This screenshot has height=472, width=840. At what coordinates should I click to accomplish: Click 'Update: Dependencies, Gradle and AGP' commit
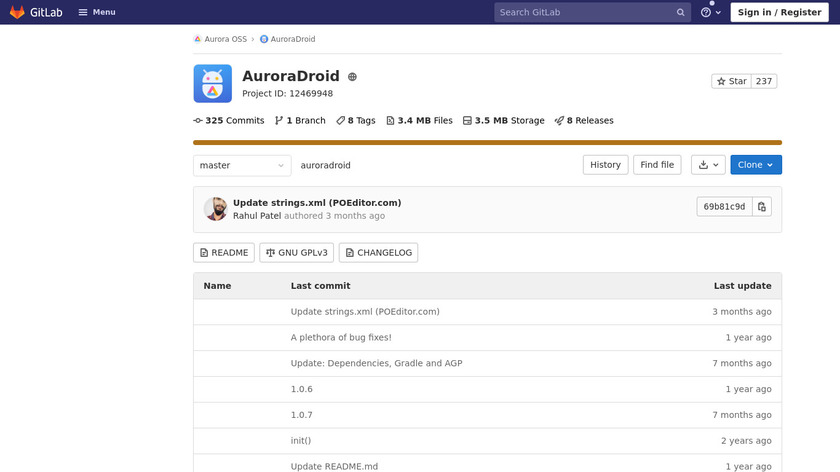click(377, 363)
